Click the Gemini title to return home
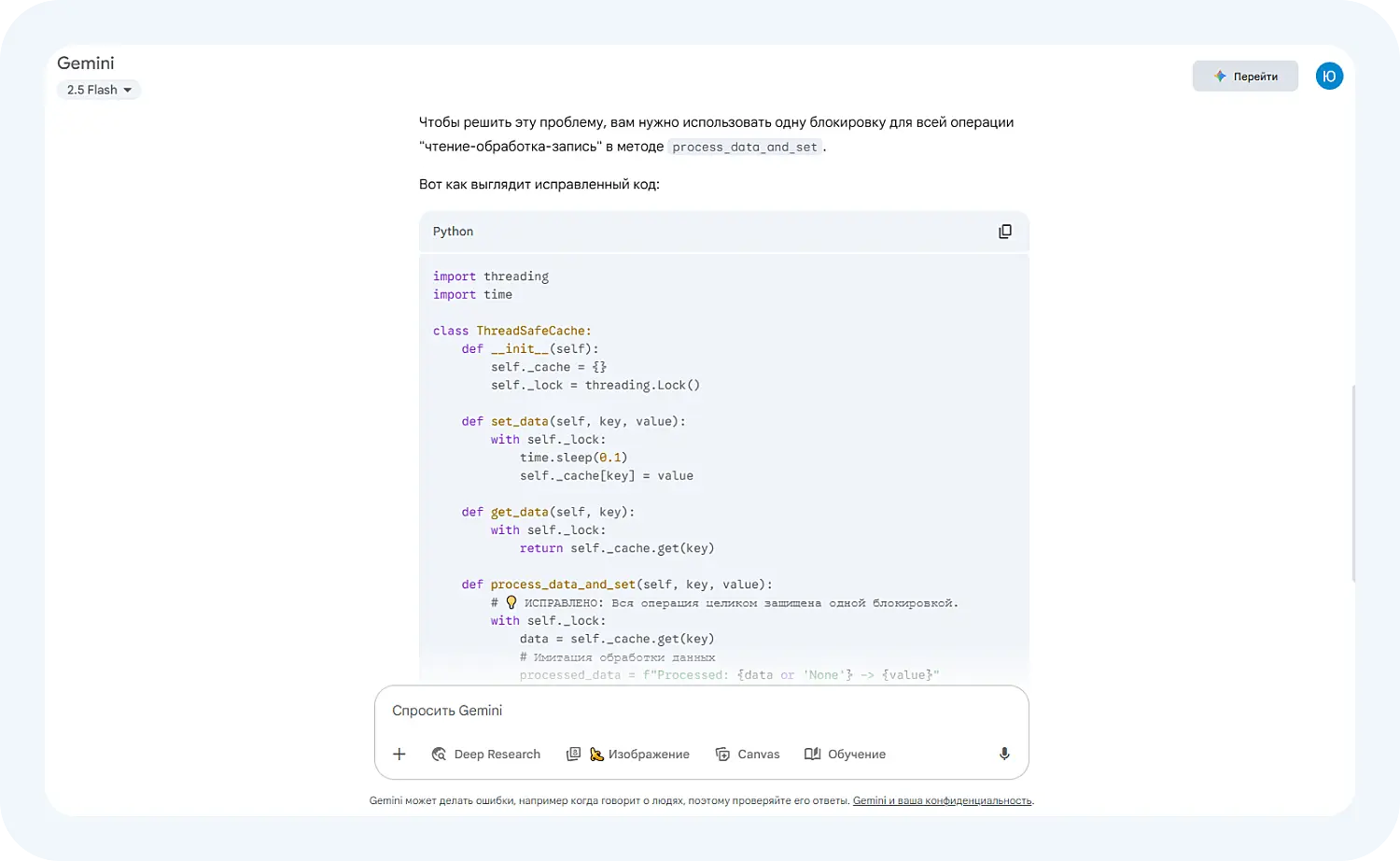Image resolution: width=1400 pixels, height=861 pixels. click(86, 63)
